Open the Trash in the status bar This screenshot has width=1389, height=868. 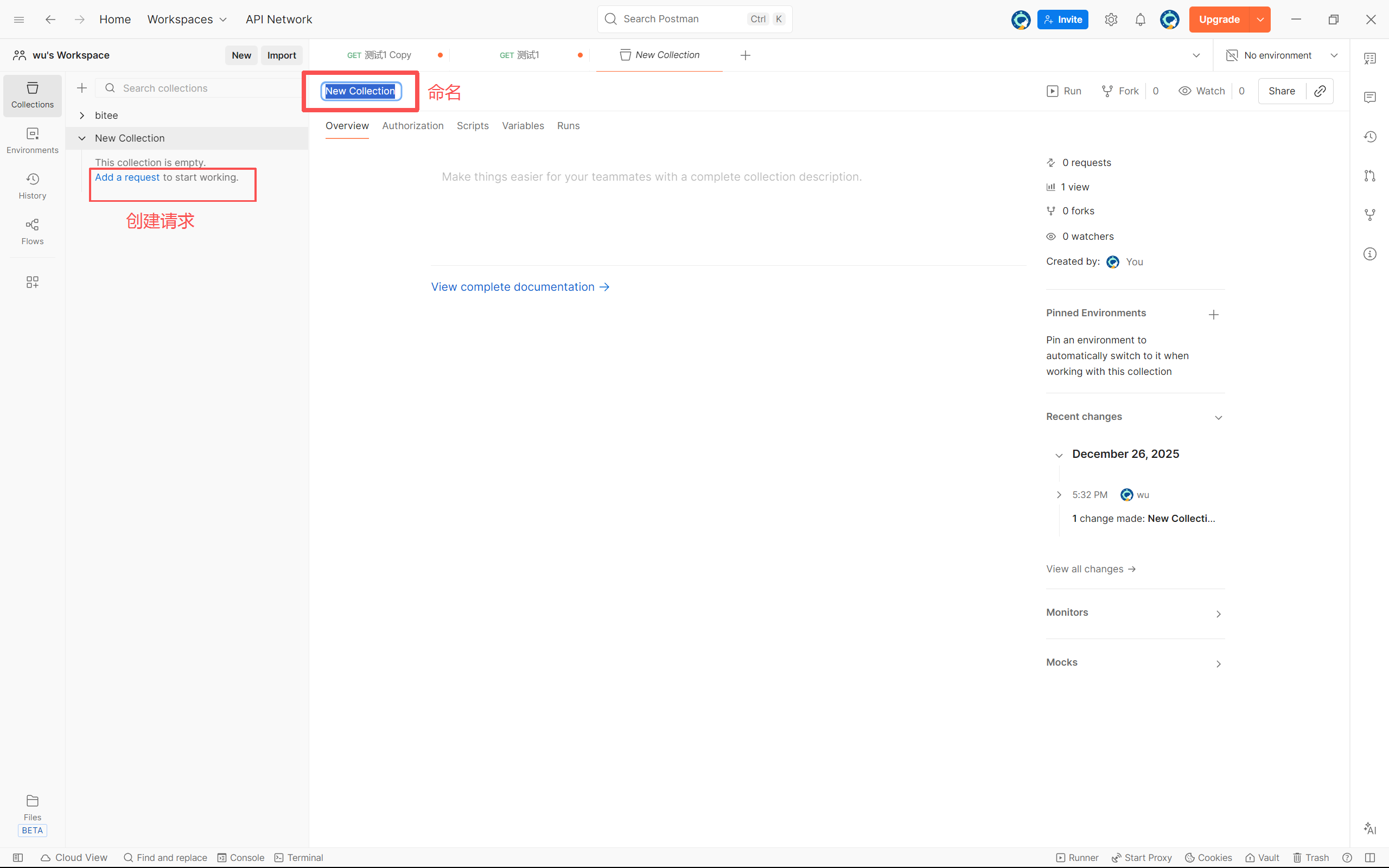point(1311,857)
